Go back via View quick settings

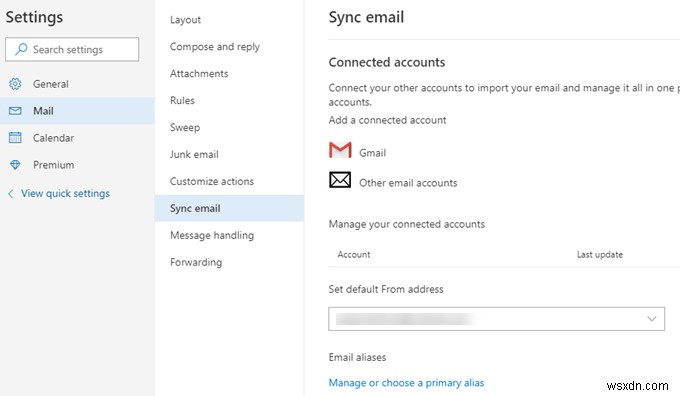coord(65,193)
